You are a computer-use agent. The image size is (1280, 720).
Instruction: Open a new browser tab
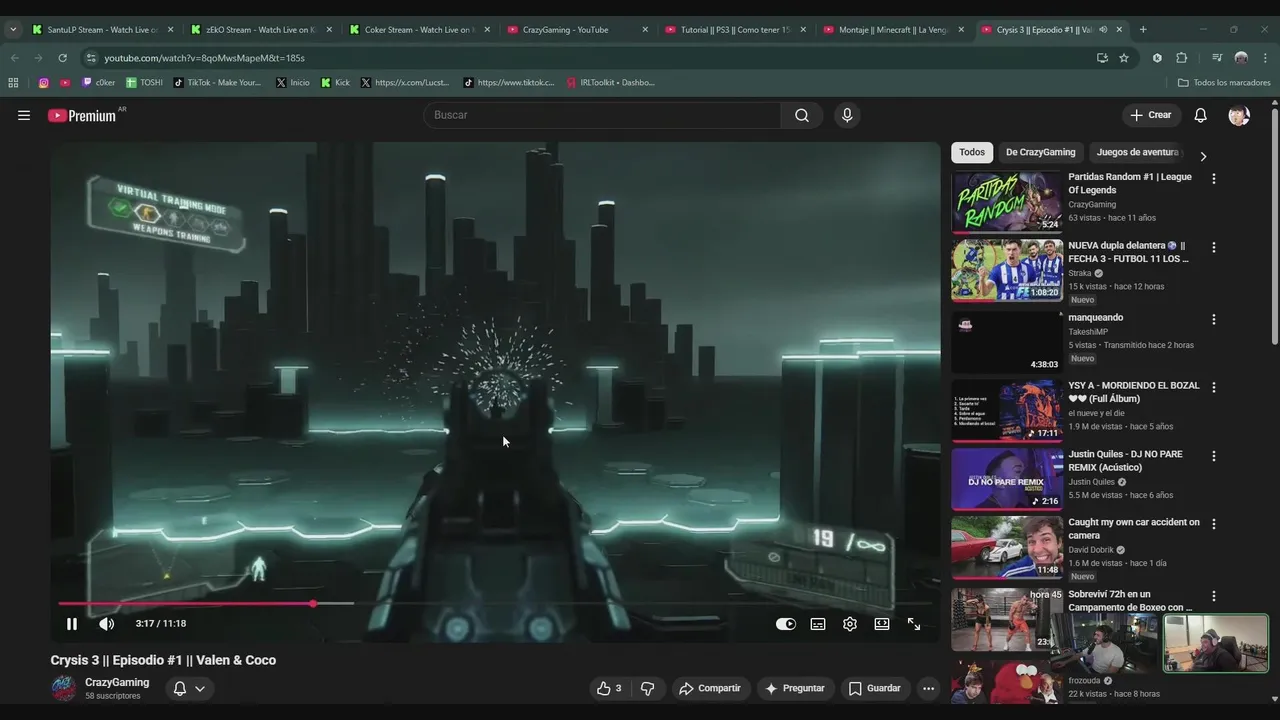[x=1143, y=30]
